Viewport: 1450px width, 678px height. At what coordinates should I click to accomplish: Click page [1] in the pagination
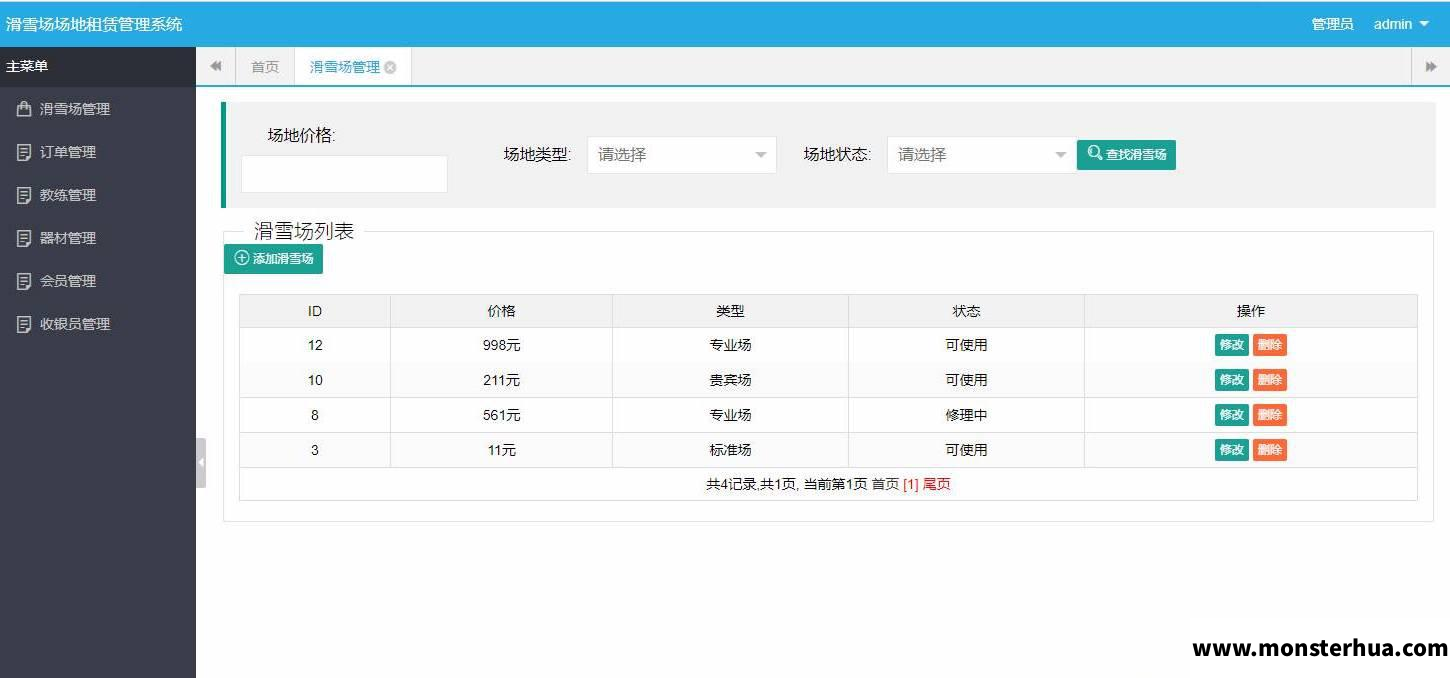pos(910,484)
